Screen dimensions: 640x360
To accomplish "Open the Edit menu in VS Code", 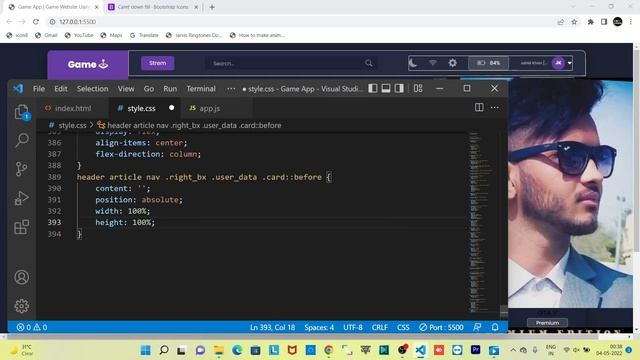I will click(x=61, y=89).
